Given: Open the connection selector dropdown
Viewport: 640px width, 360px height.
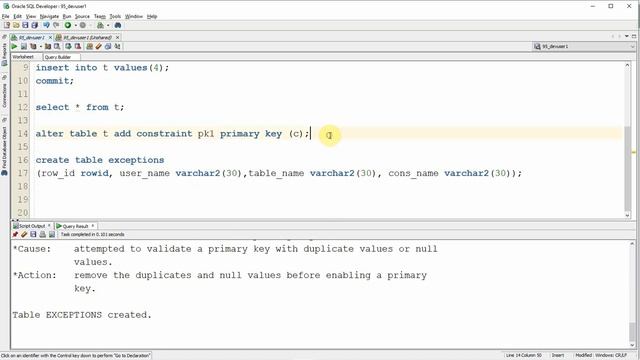Looking at the screenshot, I should pyautogui.click(x=632, y=47).
